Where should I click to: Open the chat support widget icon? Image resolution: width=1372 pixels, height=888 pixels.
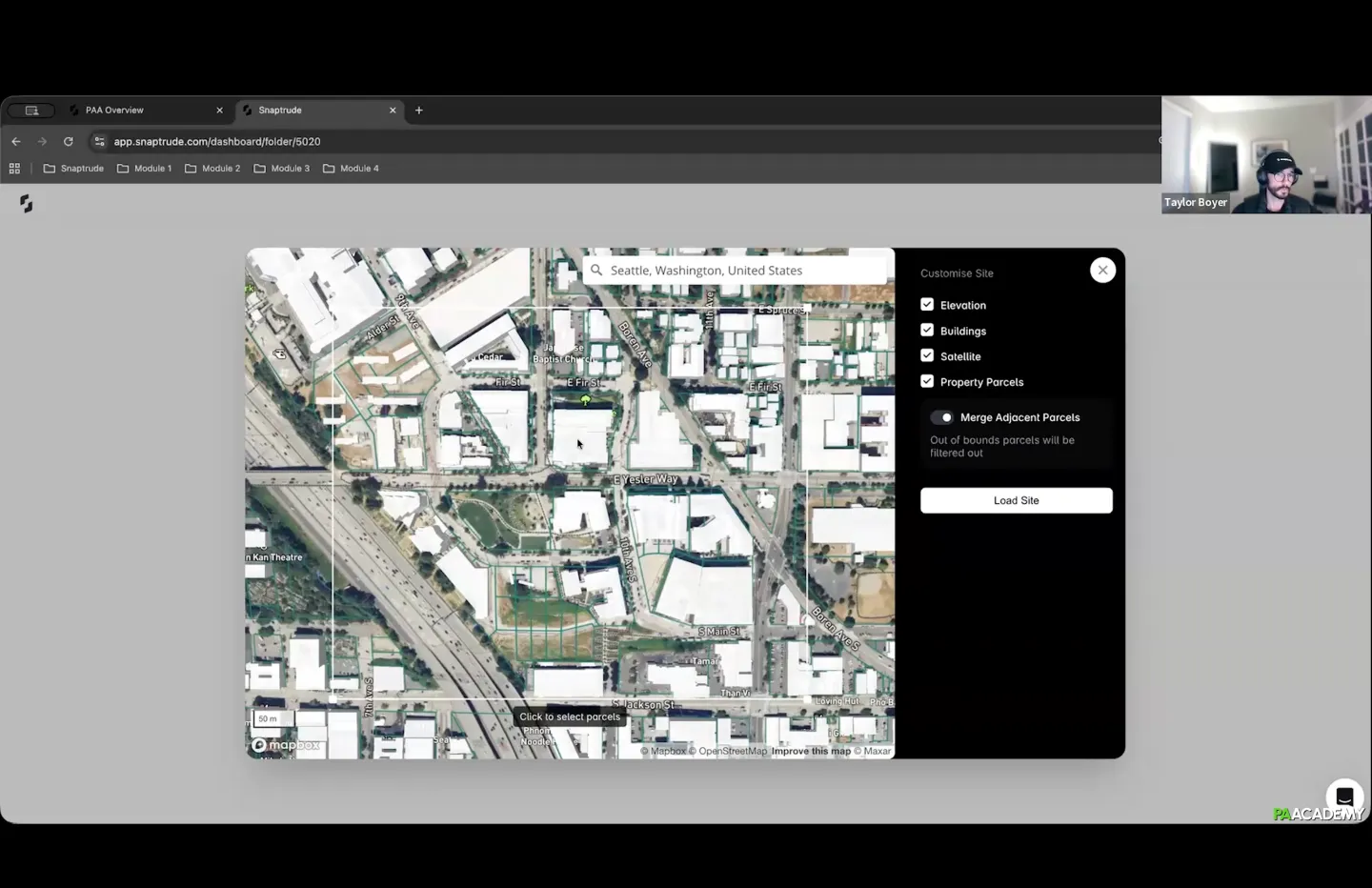point(1343,797)
